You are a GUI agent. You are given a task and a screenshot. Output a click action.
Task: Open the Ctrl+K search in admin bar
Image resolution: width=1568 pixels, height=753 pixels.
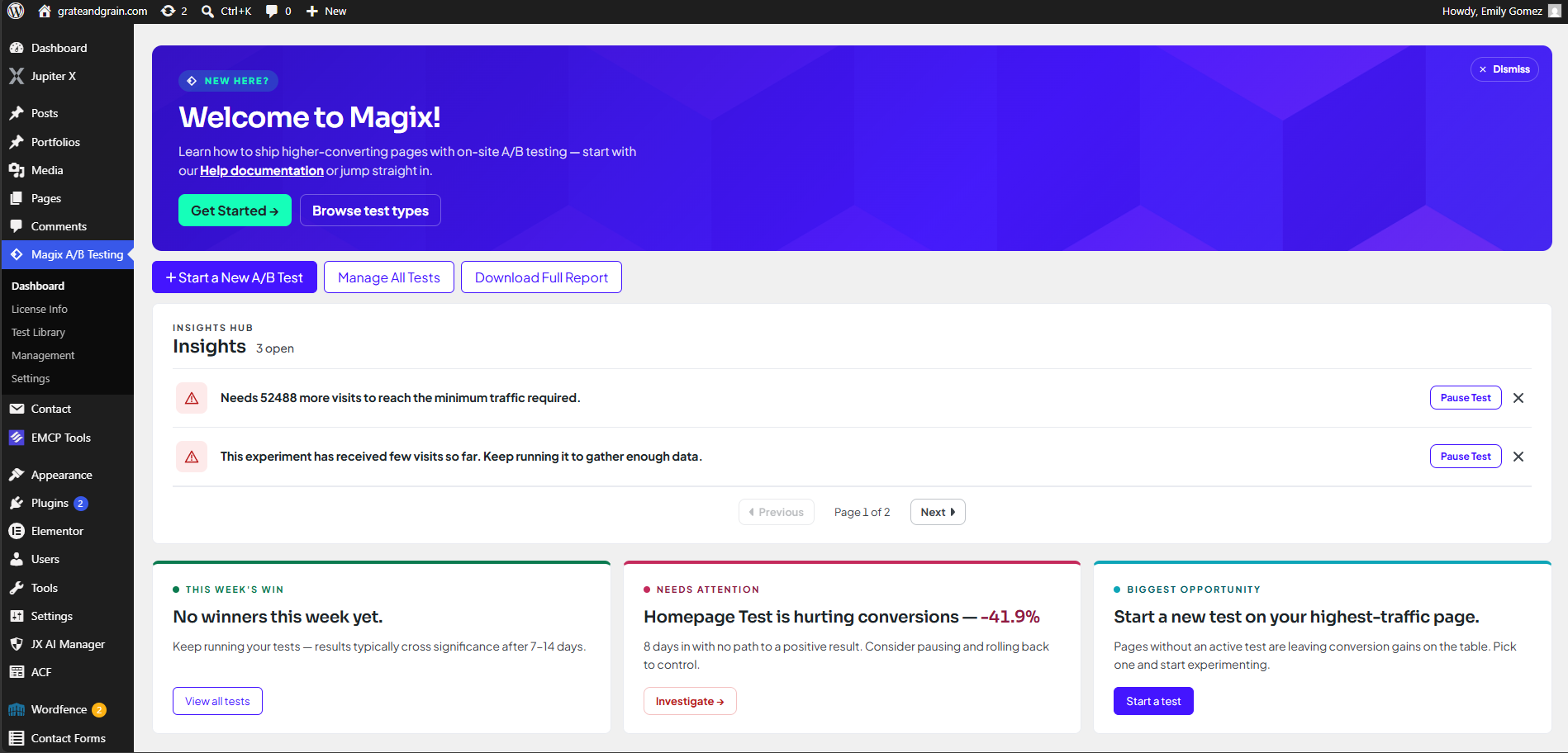click(226, 11)
